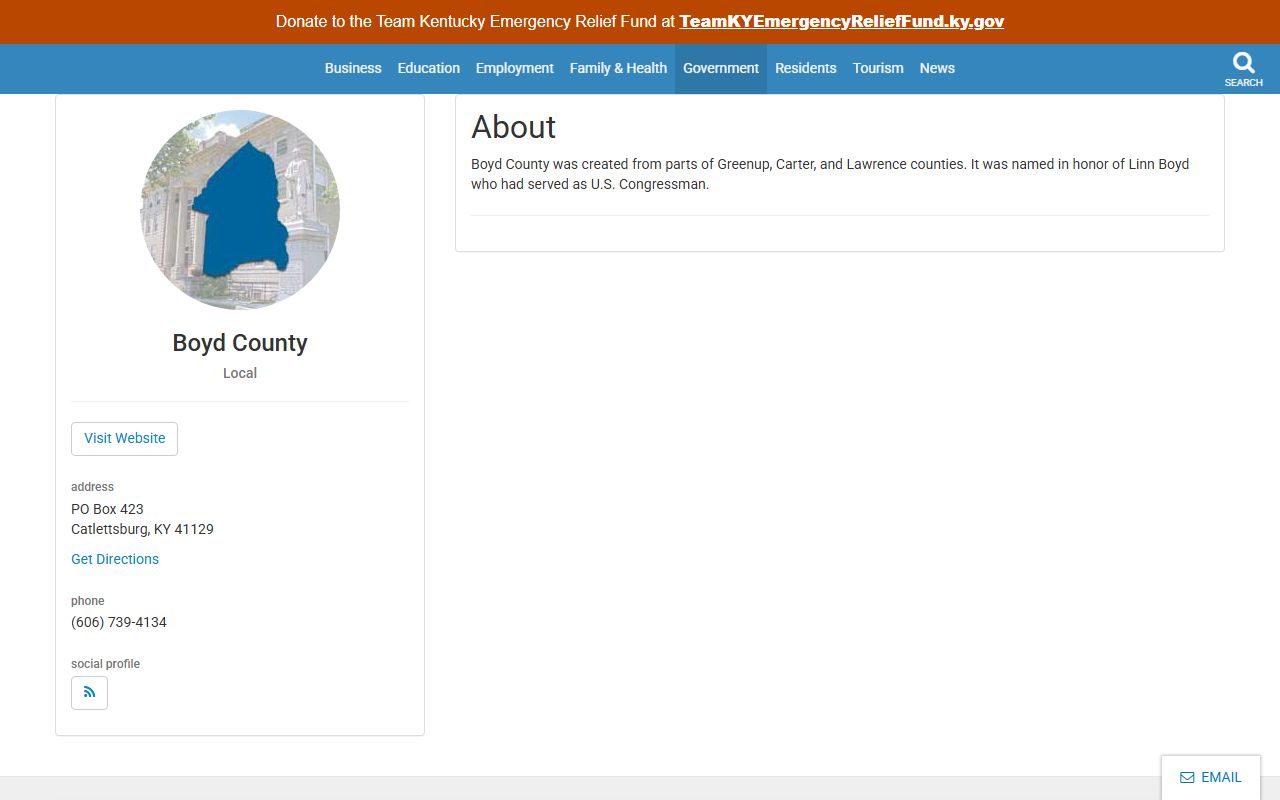
Task: Click the Local label under Boyd County
Action: pos(240,373)
